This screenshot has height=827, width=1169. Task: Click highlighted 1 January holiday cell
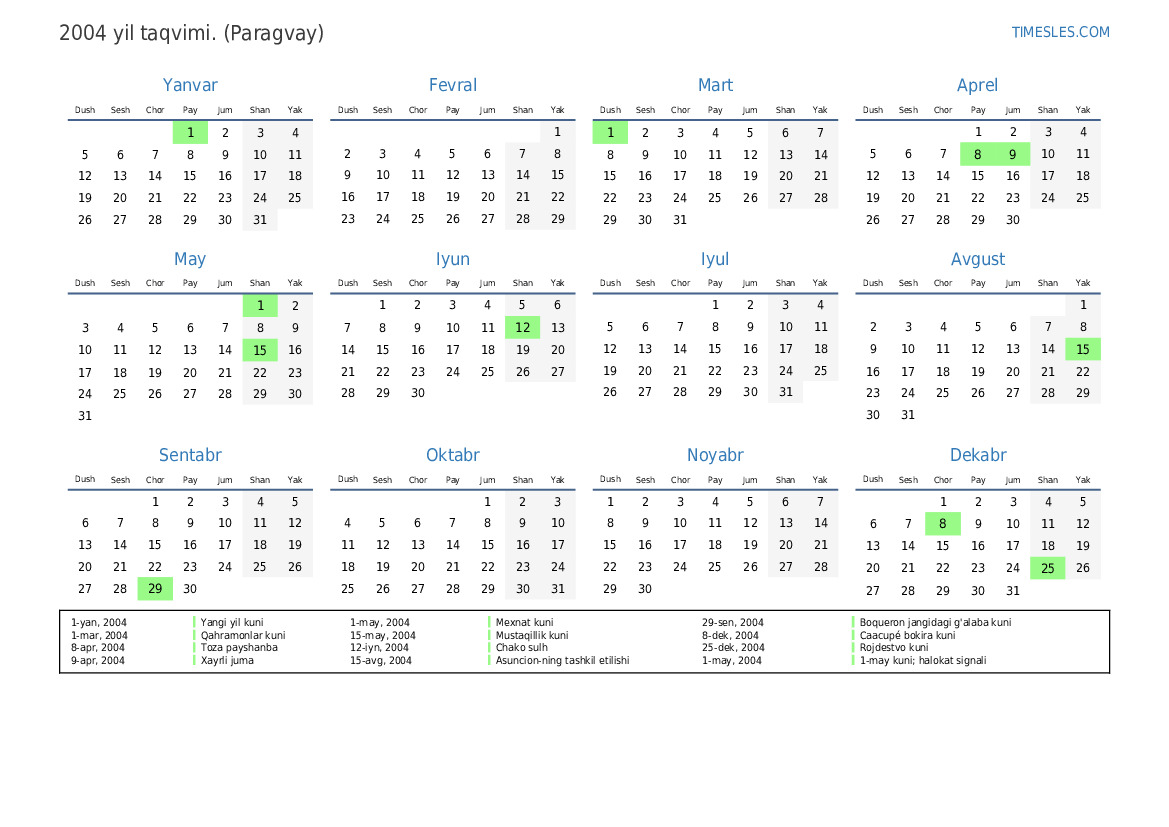click(x=190, y=133)
